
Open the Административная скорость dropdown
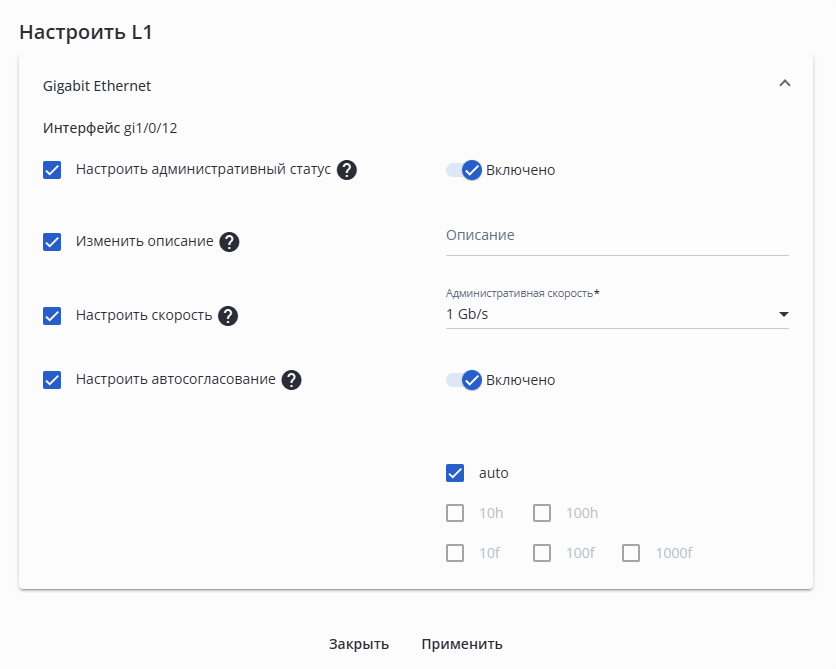click(x=616, y=315)
